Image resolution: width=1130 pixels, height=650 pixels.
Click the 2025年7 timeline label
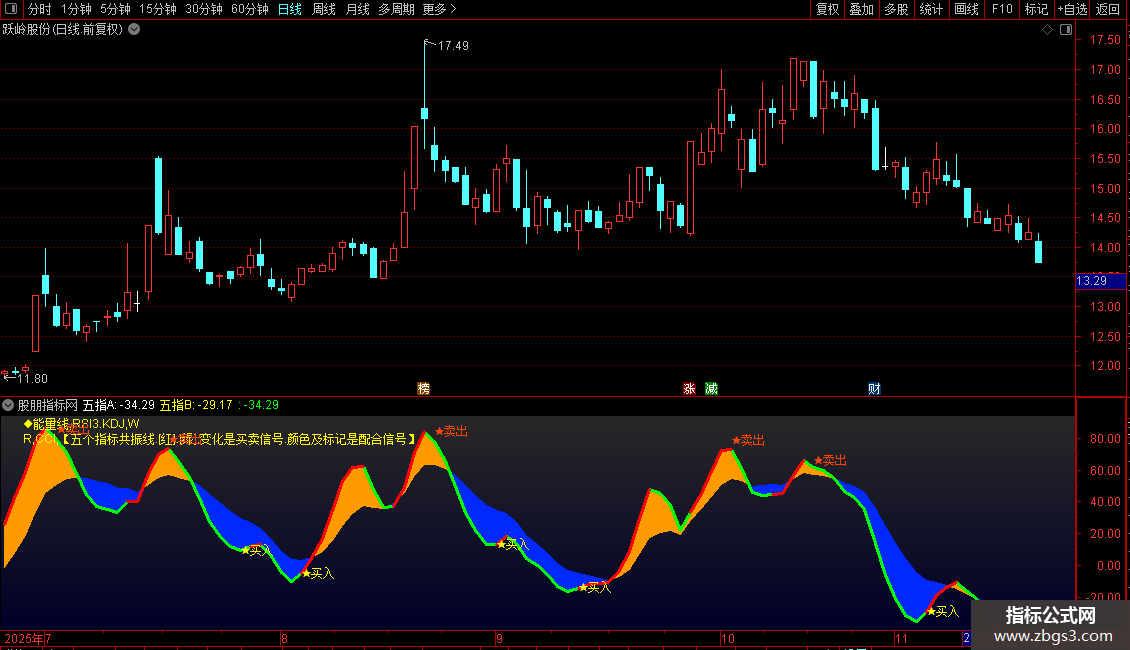[27, 638]
